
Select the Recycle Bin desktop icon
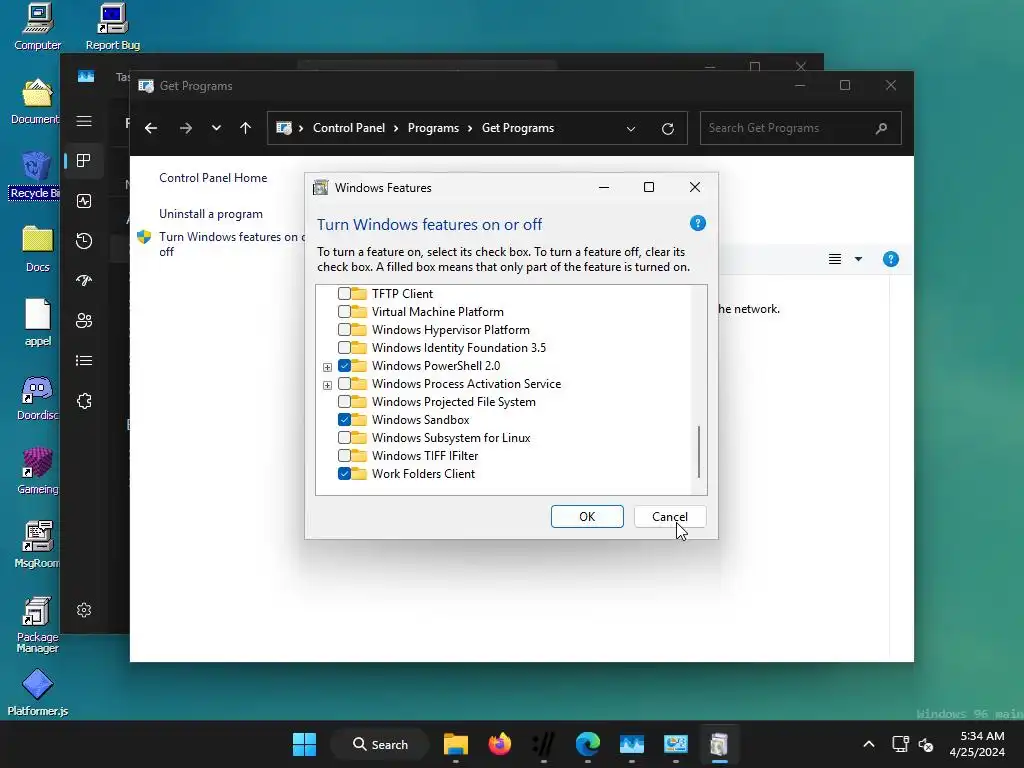(35, 175)
